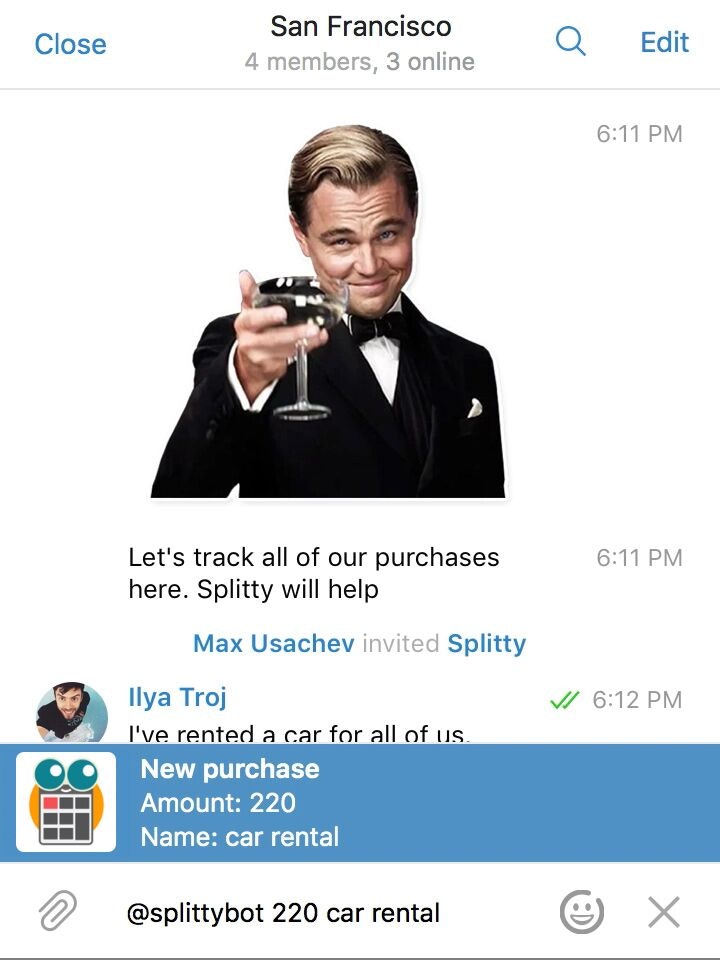Image resolution: width=720 pixels, height=960 pixels.
Task: Select the Splitty bot calculator icon
Action: click(x=66, y=801)
